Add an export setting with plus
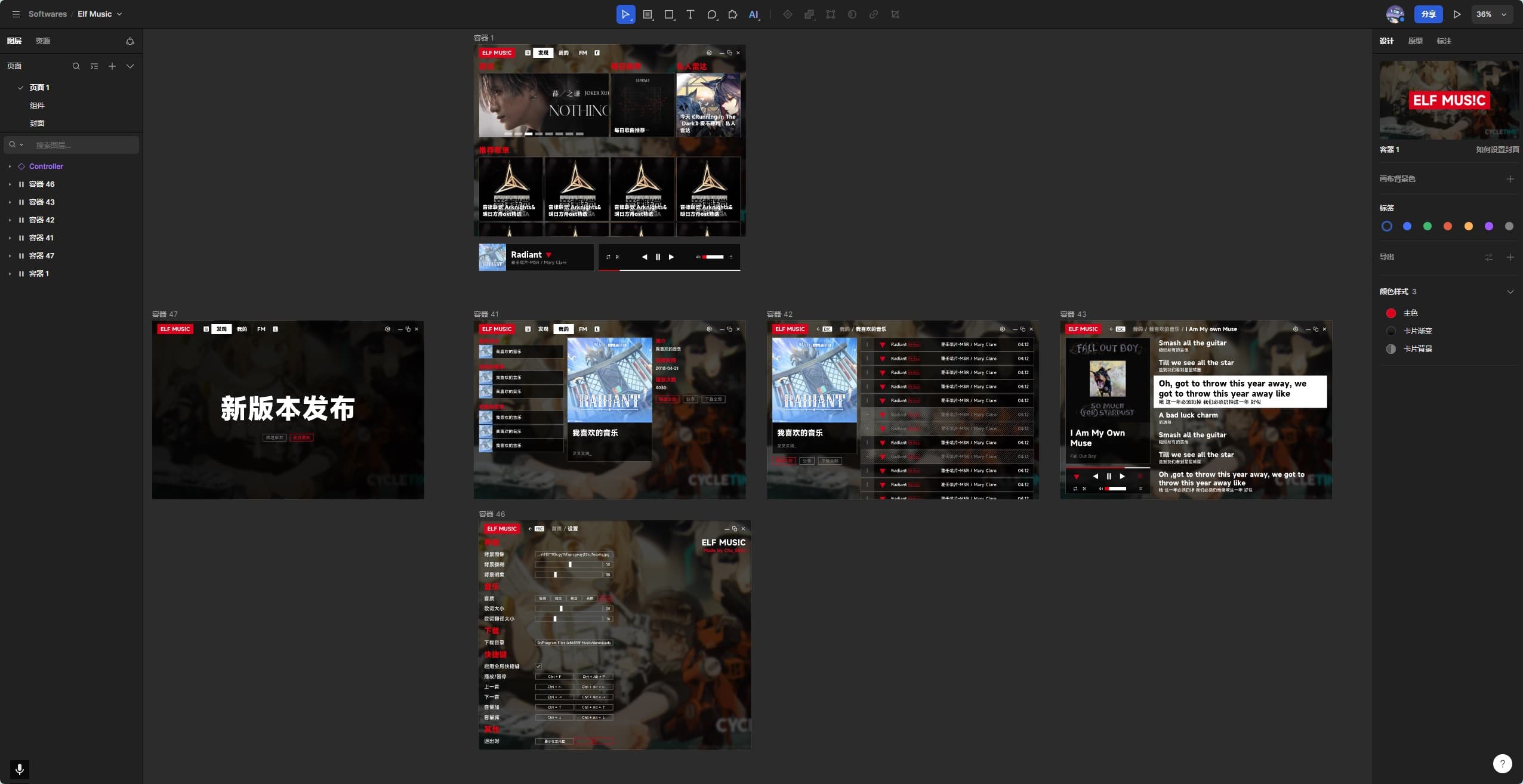The width and height of the screenshot is (1523, 784). click(x=1510, y=257)
